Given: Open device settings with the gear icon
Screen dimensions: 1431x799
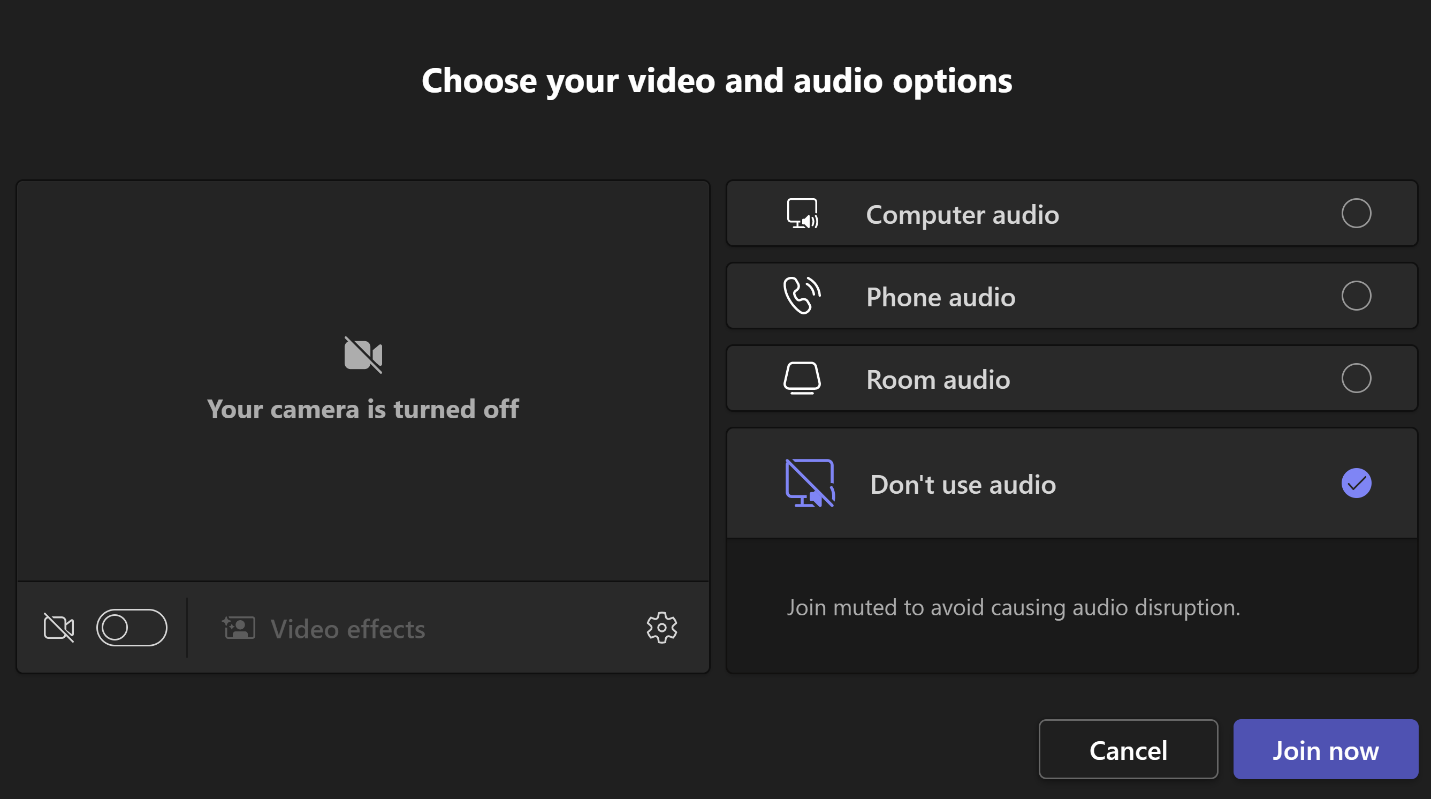Looking at the screenshot, I should (x=662, y=628).
